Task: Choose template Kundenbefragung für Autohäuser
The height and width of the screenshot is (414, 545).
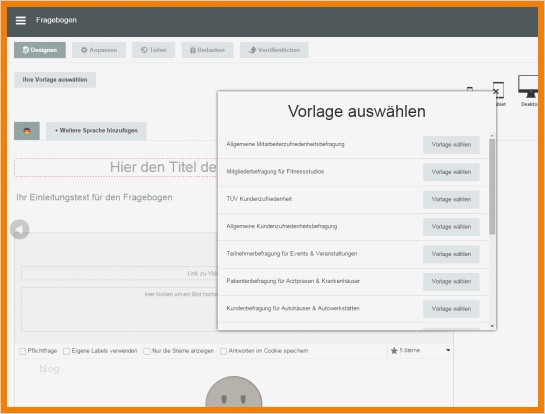Action: tap(451, 309)
